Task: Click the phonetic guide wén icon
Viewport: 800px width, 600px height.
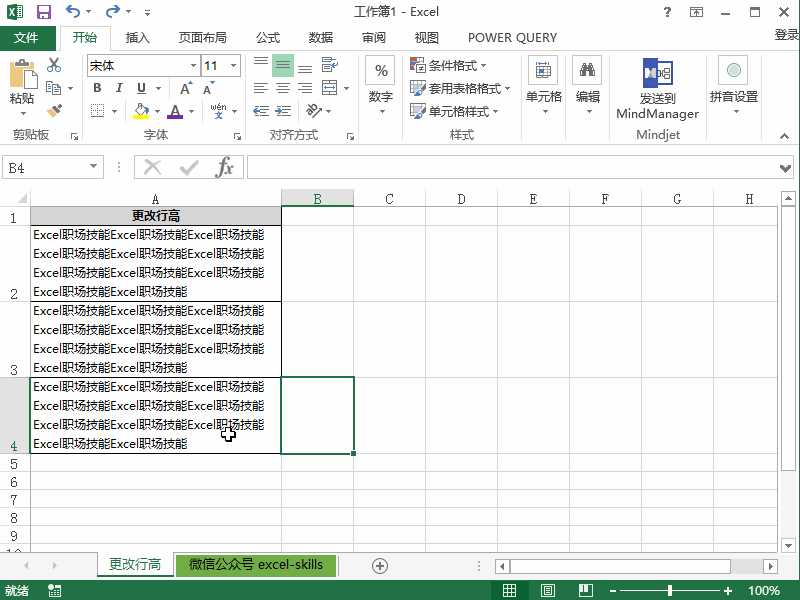Action: pyautogui.click(x=218, y=110)
